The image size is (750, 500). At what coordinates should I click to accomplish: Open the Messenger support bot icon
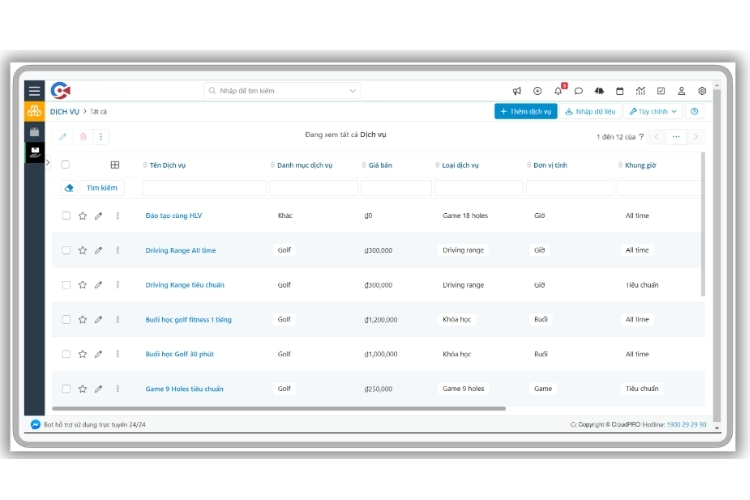click(35, 424)
